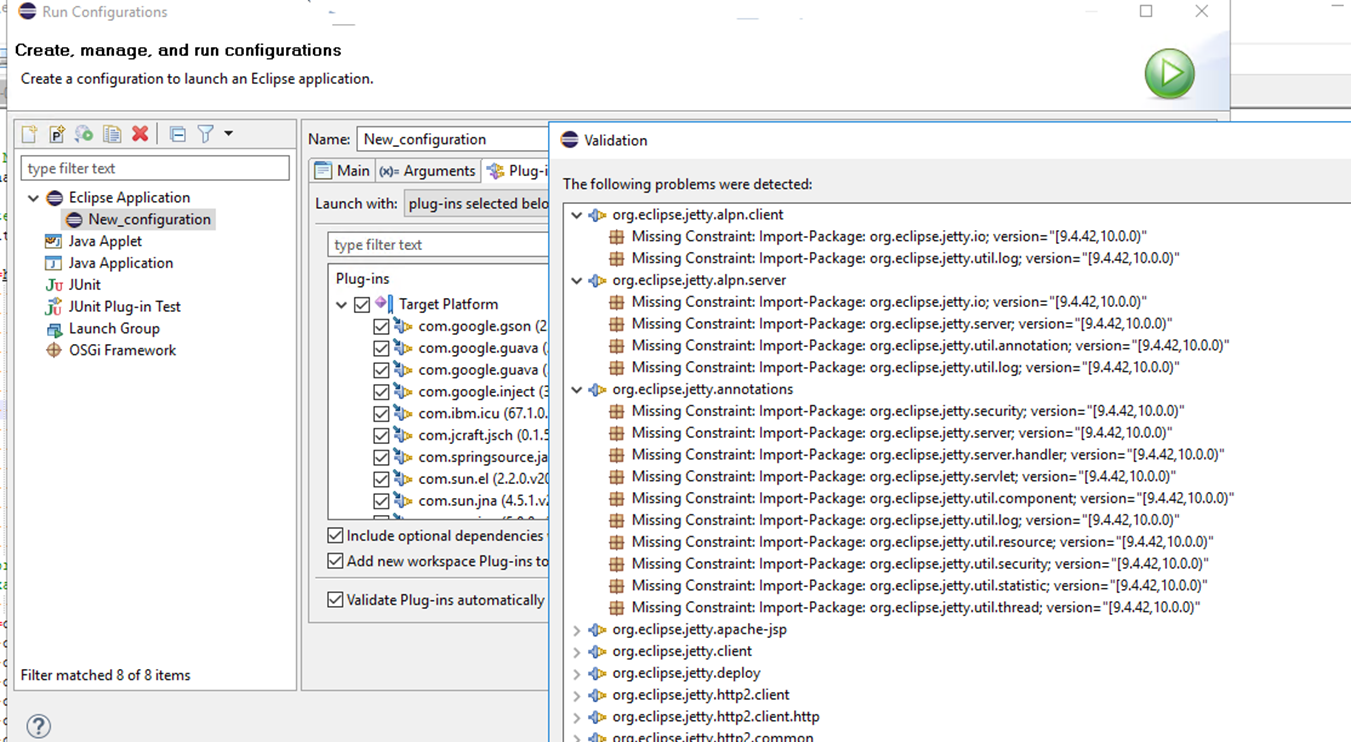Collapse org.eclipse.jetty.annotations problems
The image size is (1351, 742).
point(576,390)
